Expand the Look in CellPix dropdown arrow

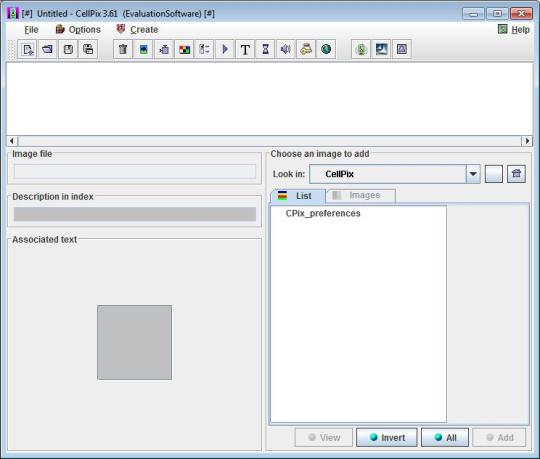coord(473,174)
